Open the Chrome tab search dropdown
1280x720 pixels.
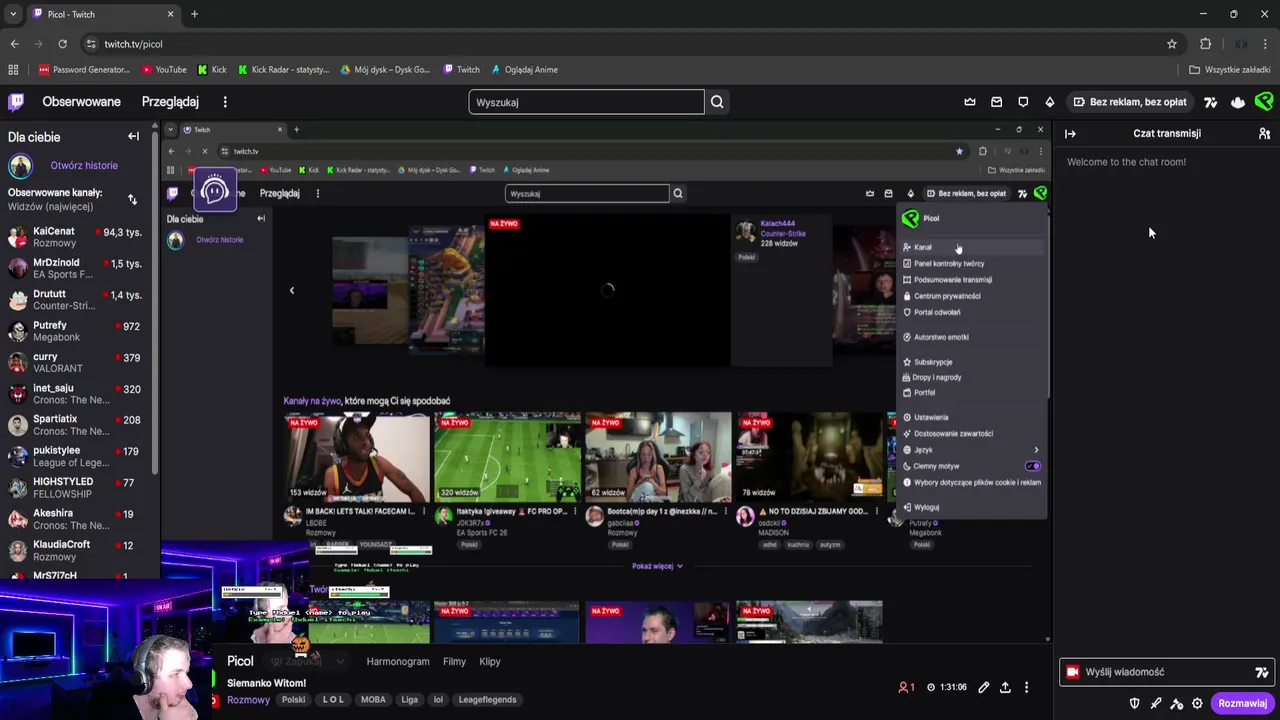[x=13, y=14]
